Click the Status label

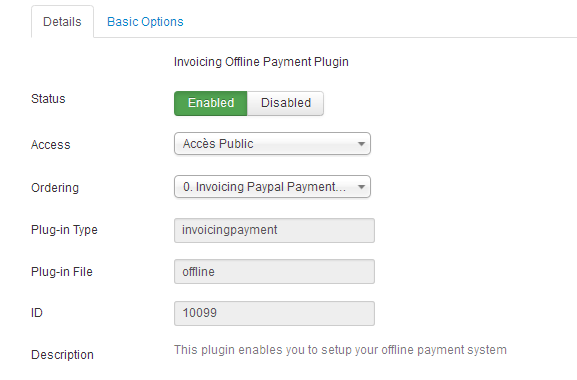tap(48, 99)
